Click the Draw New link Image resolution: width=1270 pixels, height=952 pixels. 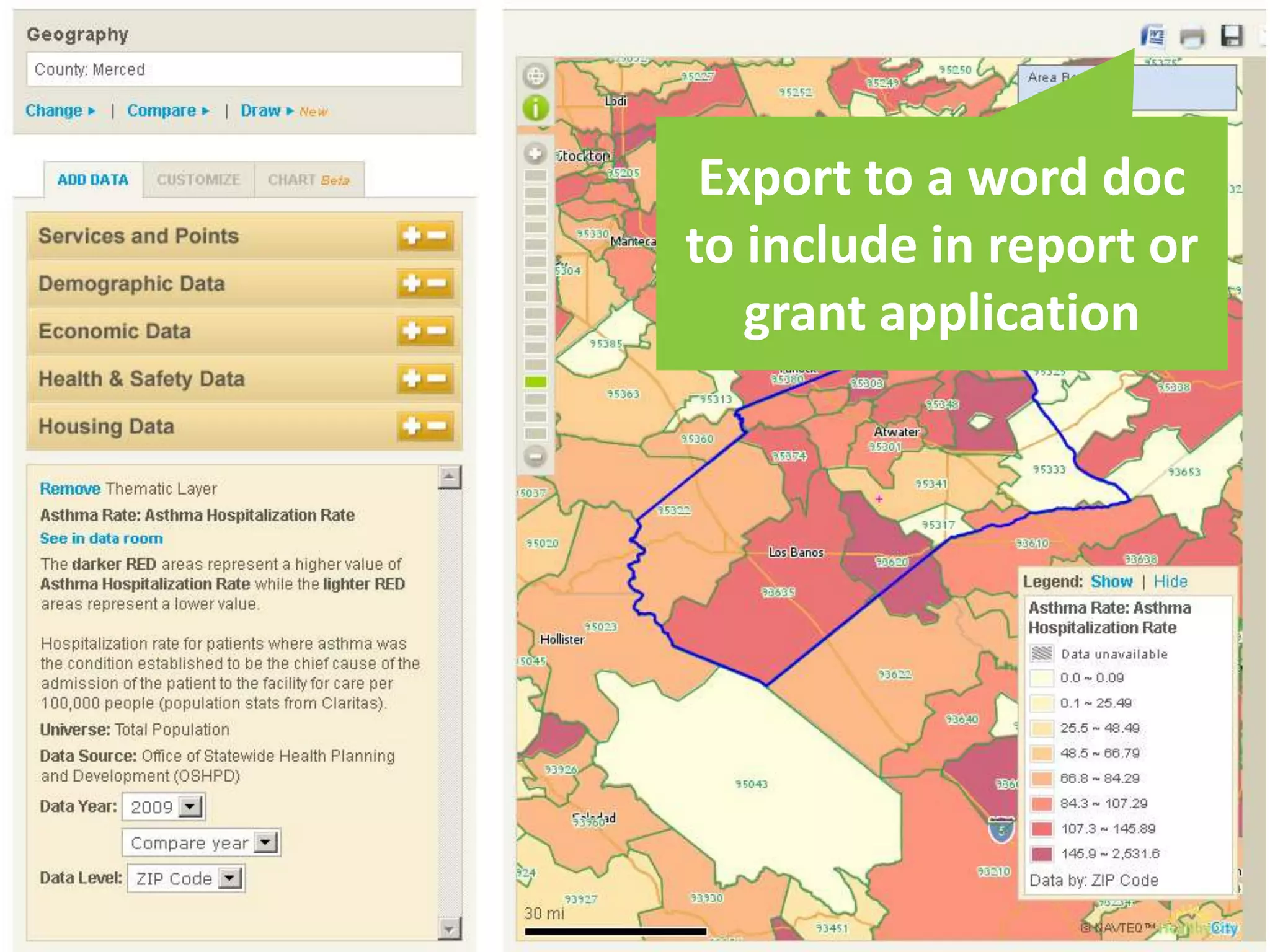coord(284,110)
